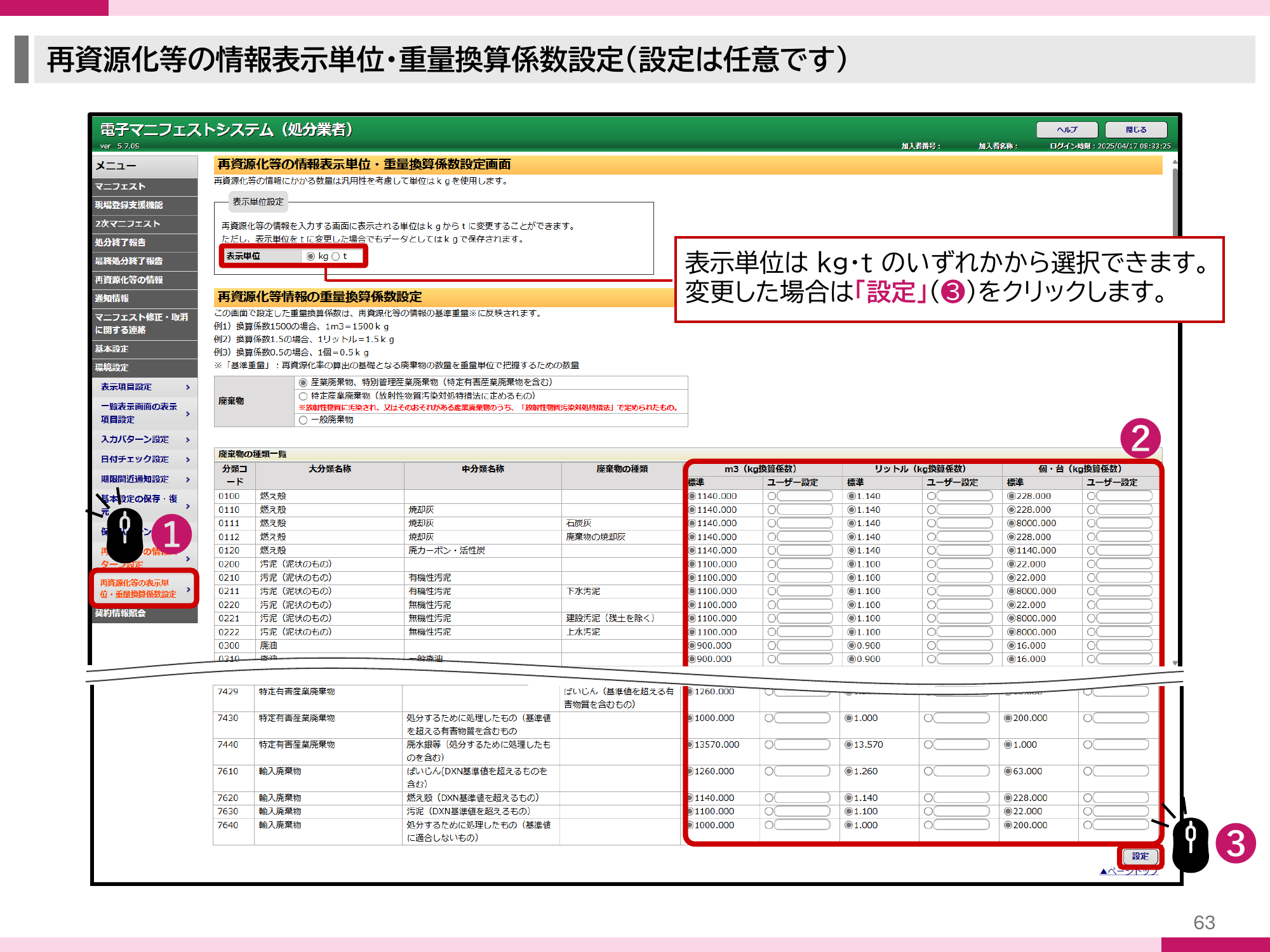This screenshot has width=1270, height=952.
Task: Choose 特定産業廃棄物 radio option
Action: pos(304,396)
